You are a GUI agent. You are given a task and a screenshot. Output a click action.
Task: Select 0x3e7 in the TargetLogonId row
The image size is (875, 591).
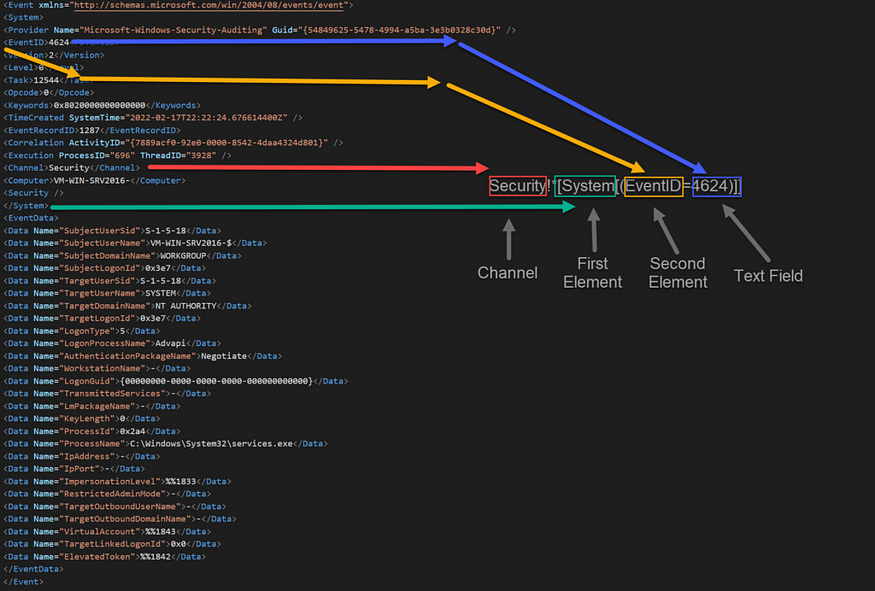click(152, 319)
